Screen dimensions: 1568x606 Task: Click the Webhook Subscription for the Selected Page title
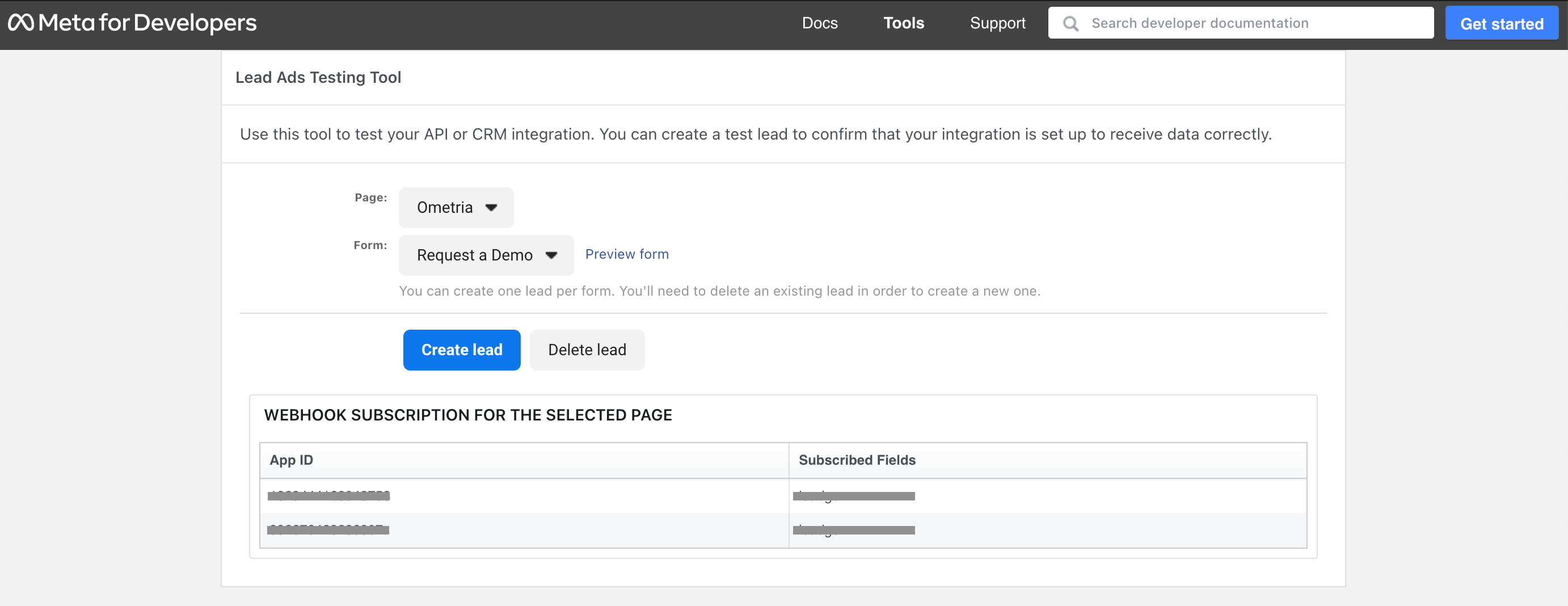(x=467, y=415)
